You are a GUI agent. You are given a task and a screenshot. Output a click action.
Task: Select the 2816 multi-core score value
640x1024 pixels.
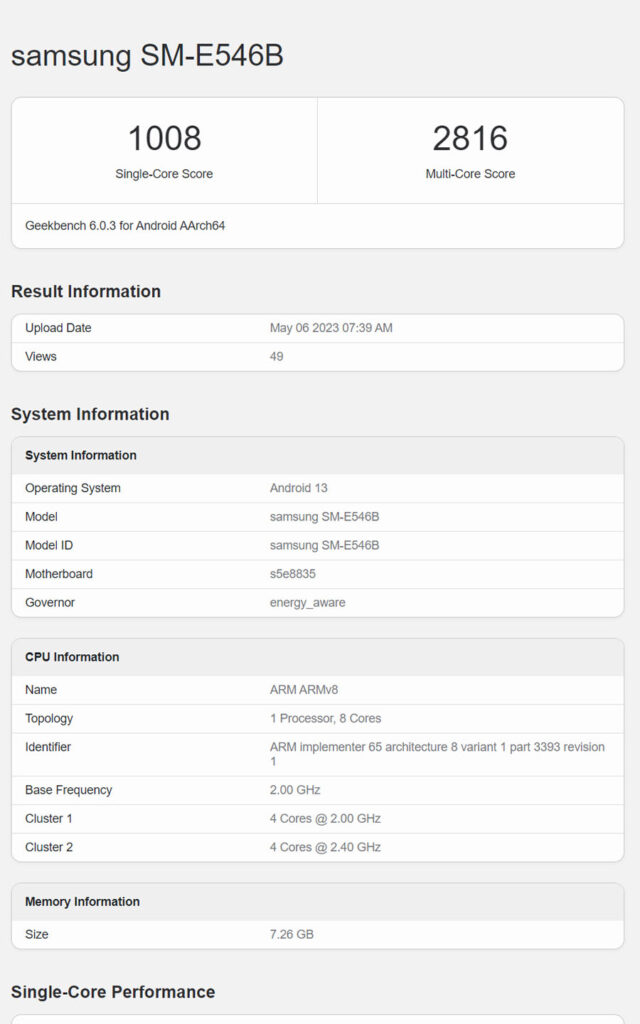470,138
